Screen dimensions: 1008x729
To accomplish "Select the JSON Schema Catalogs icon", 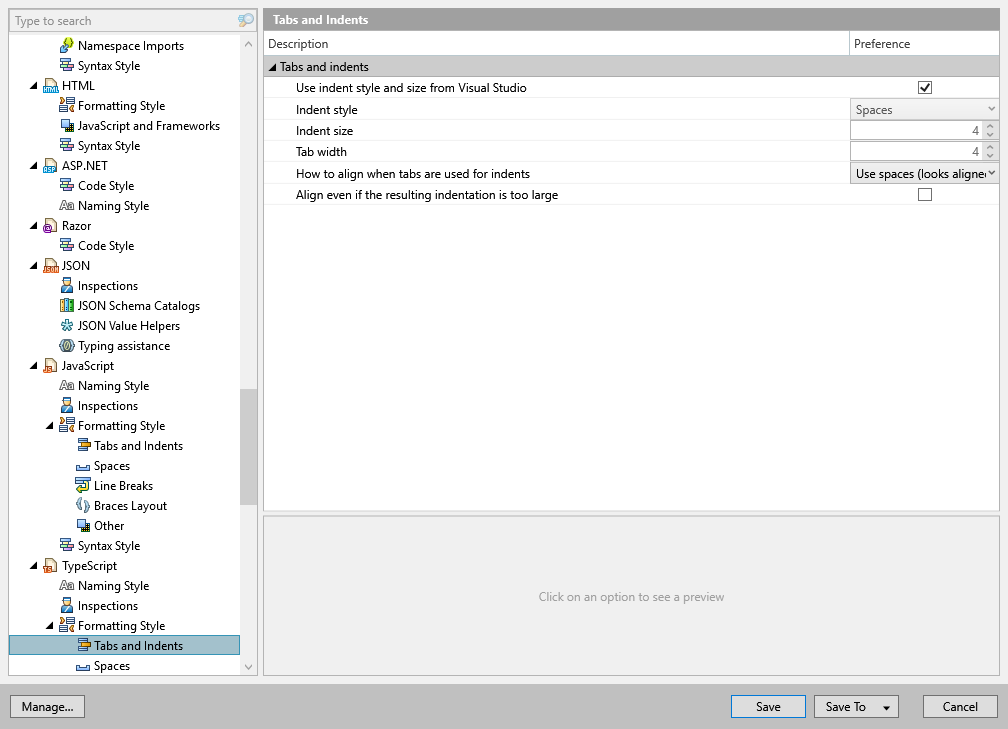I will point(67,305).
